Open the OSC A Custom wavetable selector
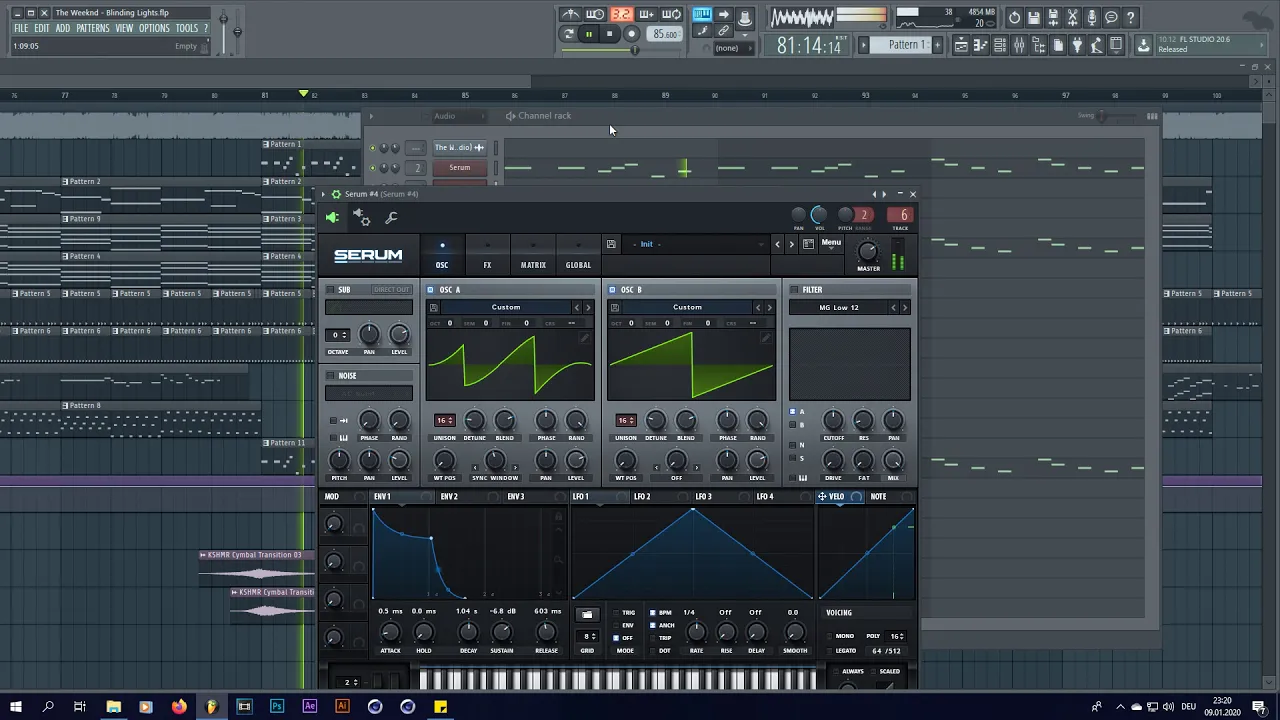The image size is (1280, 720). (x=506, y=307)
